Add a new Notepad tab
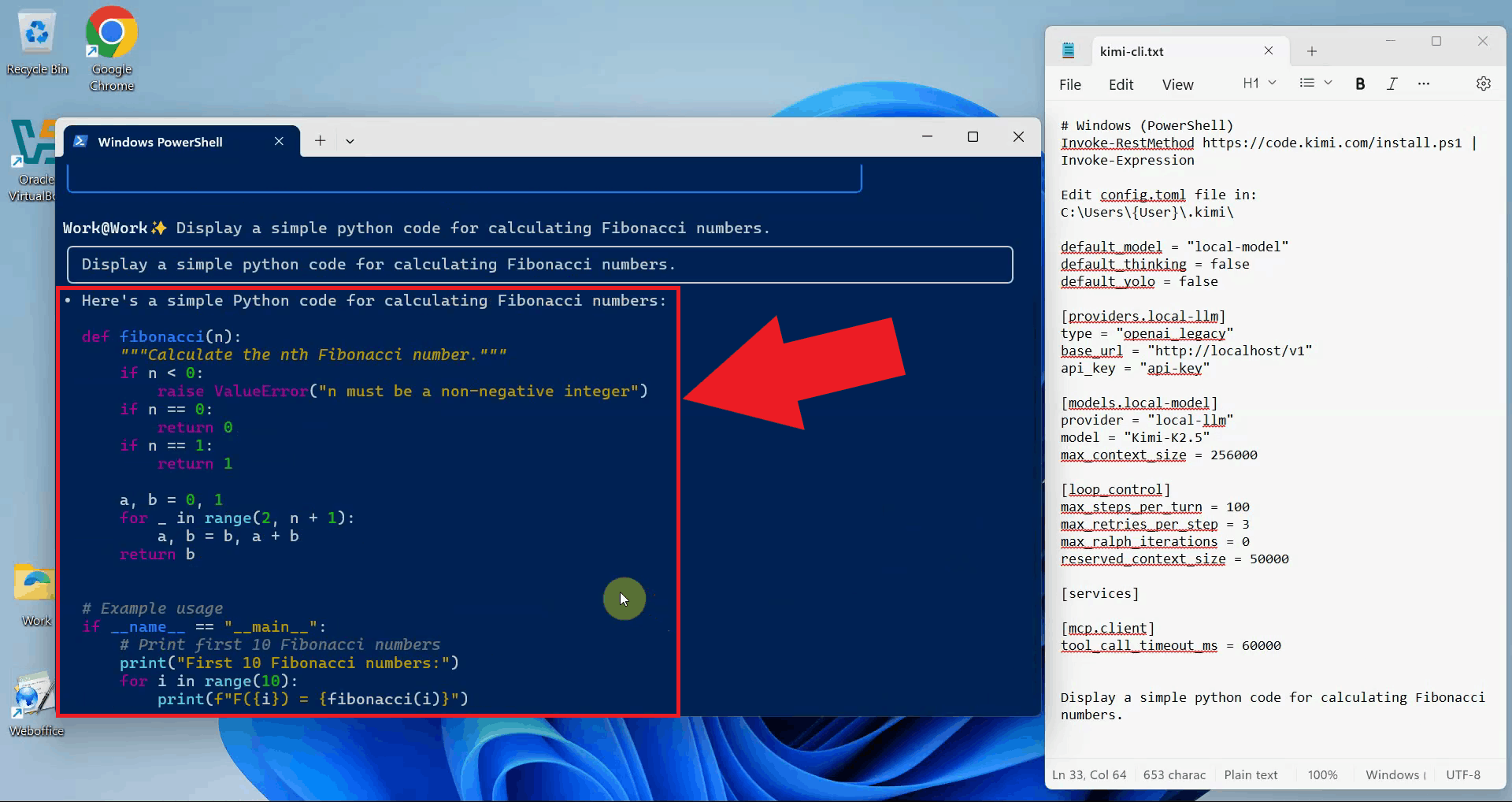 click(x=1312, y=51)
